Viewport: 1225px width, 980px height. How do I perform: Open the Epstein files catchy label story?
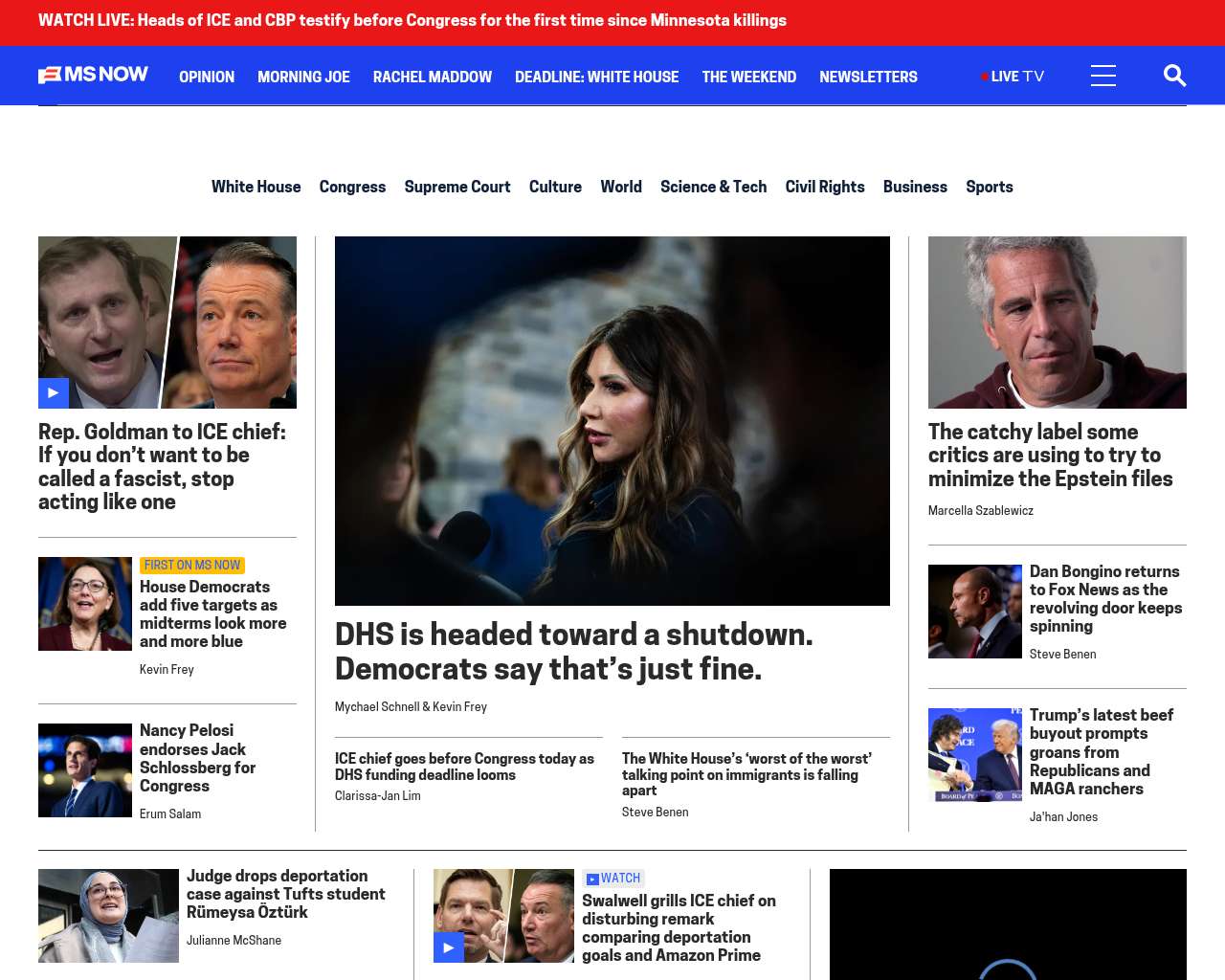click(1051, 456)
